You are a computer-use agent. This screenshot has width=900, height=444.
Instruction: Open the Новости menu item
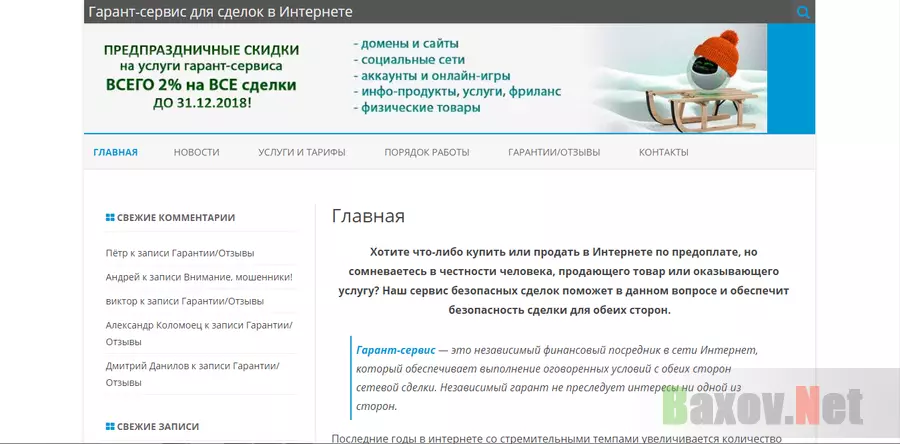(196, 153)
